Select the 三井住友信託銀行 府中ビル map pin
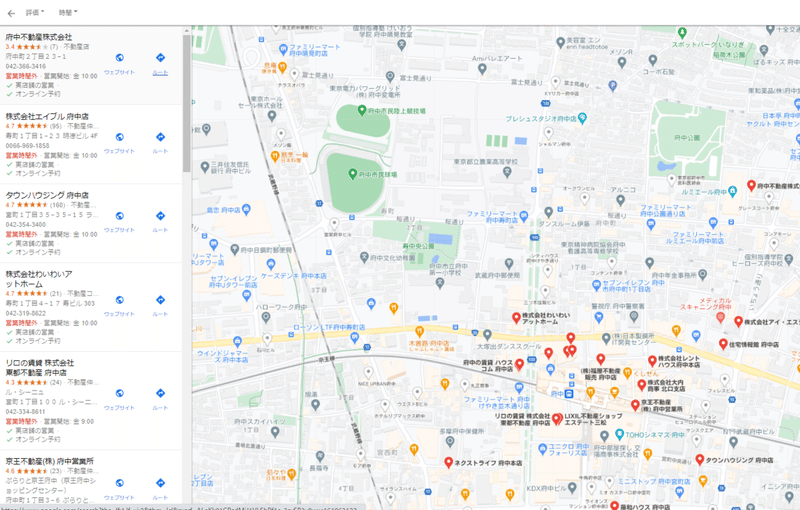This screenshot has width=800, height=510. tap(205, 167)
